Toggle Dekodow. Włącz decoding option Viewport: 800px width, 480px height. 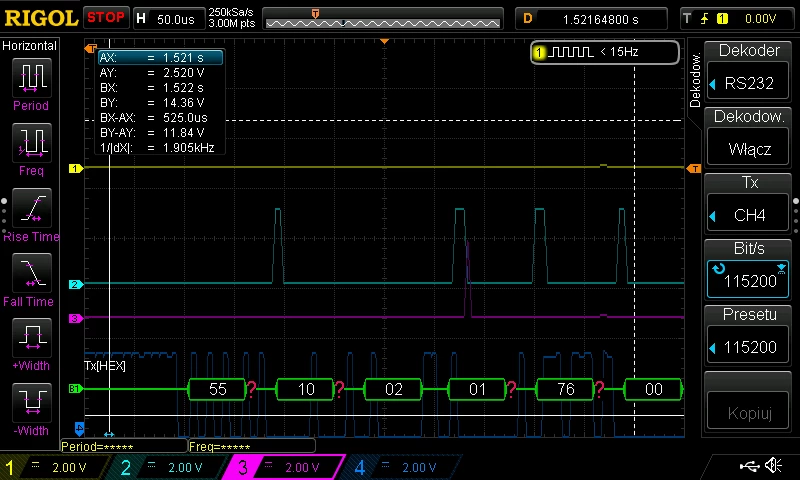pos(748,137)
